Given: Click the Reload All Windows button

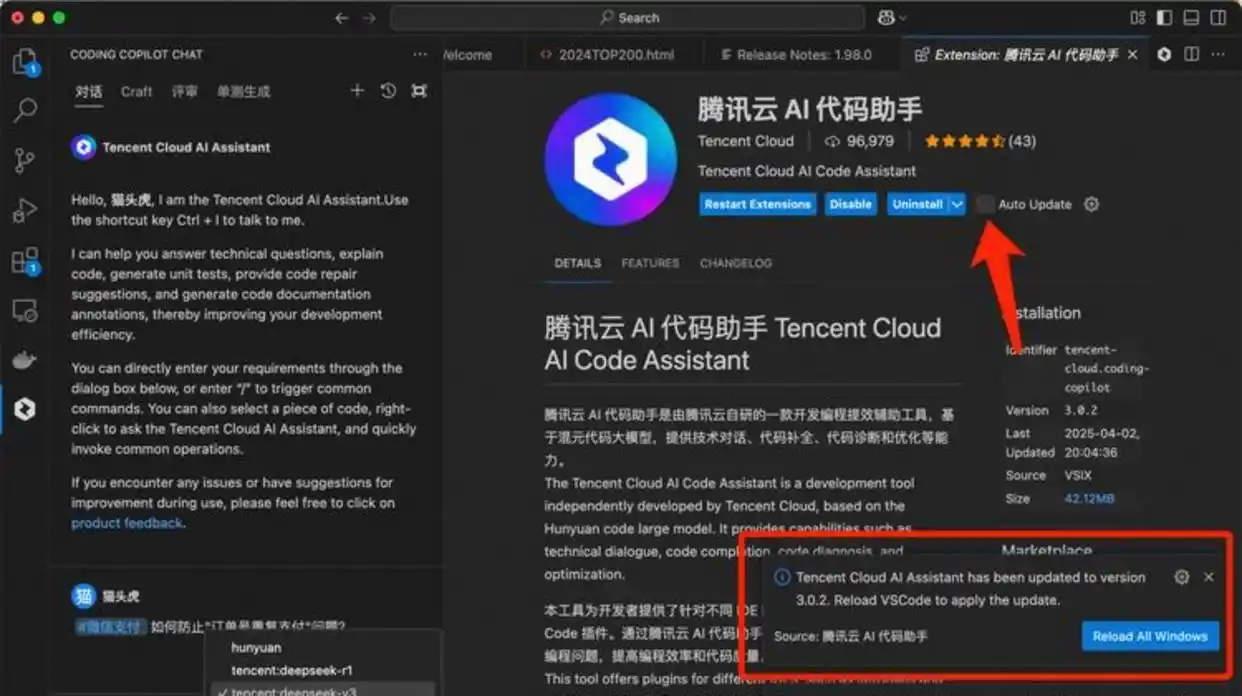Looking at the screenshot, I should point(1150,635).
